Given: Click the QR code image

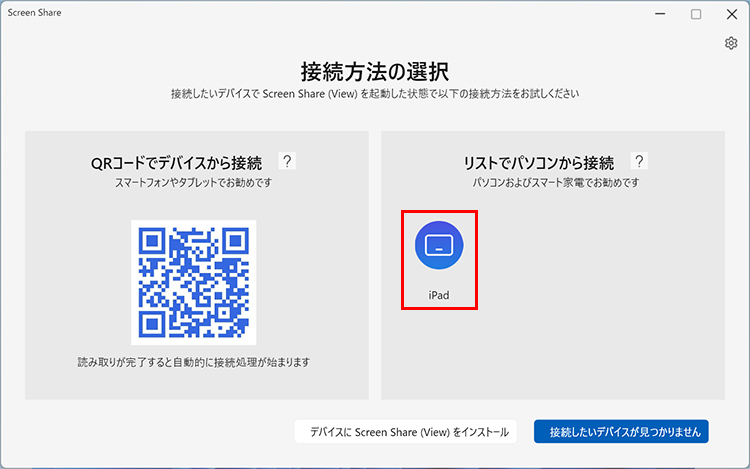Looking at the screenshot, I should pos(194,282).
